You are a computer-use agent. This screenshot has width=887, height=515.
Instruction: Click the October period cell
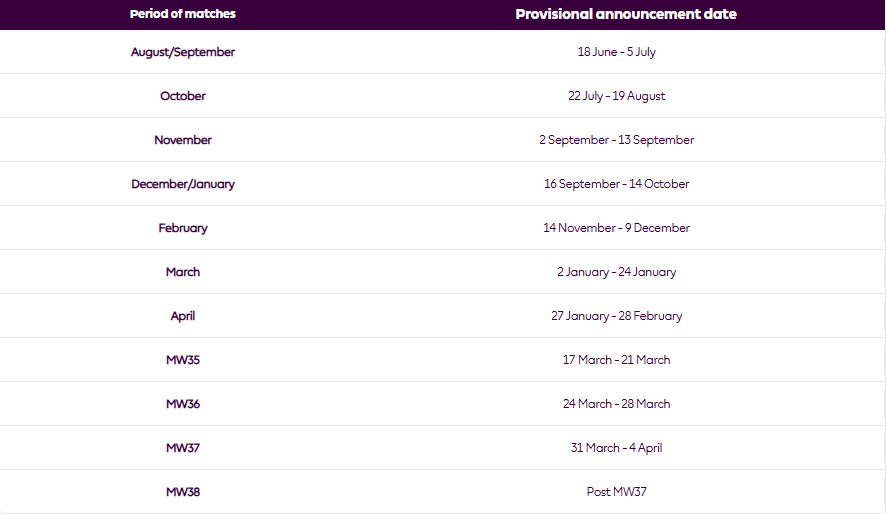tap(183, 96)
